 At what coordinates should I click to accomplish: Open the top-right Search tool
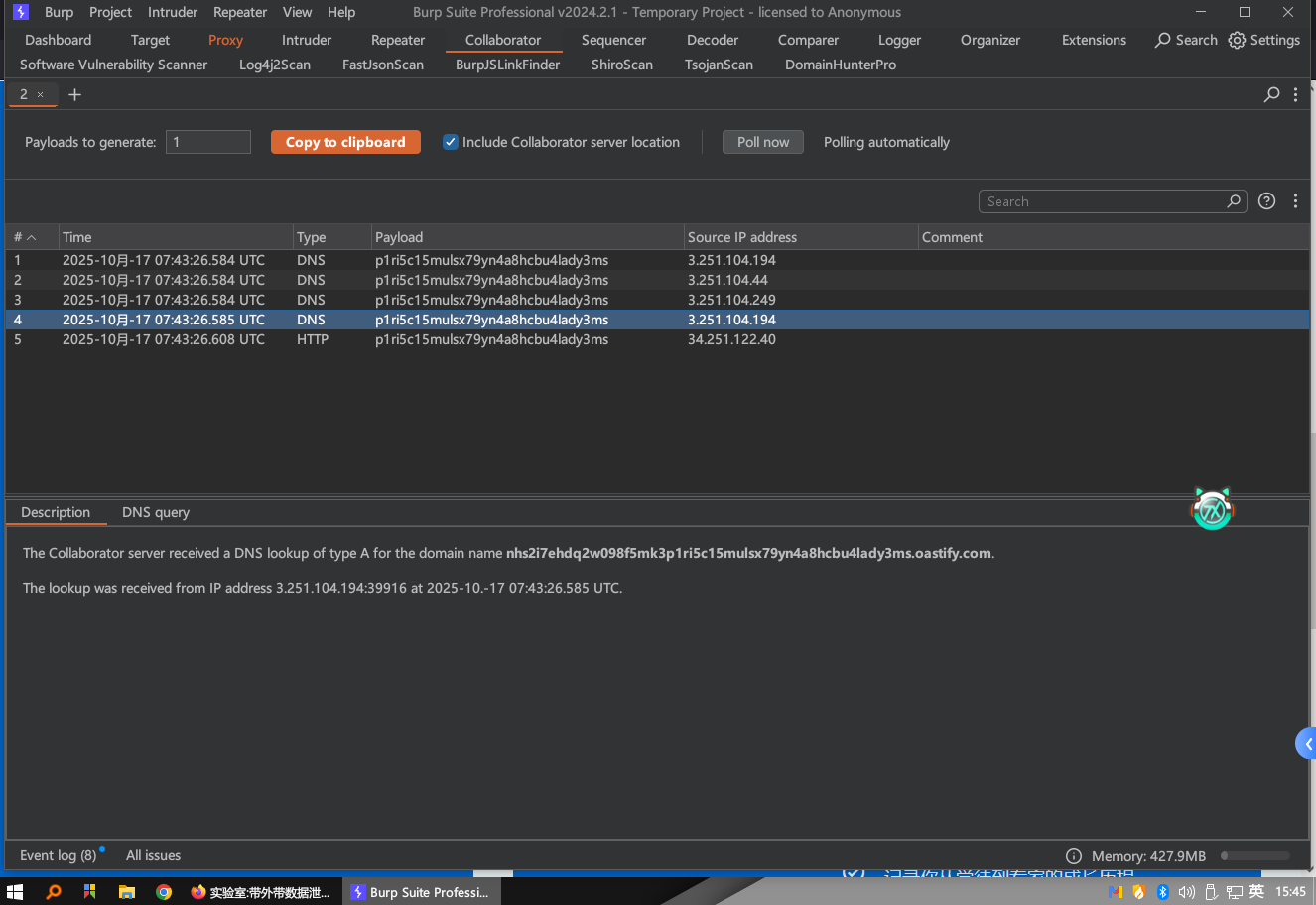point(1186,40)
